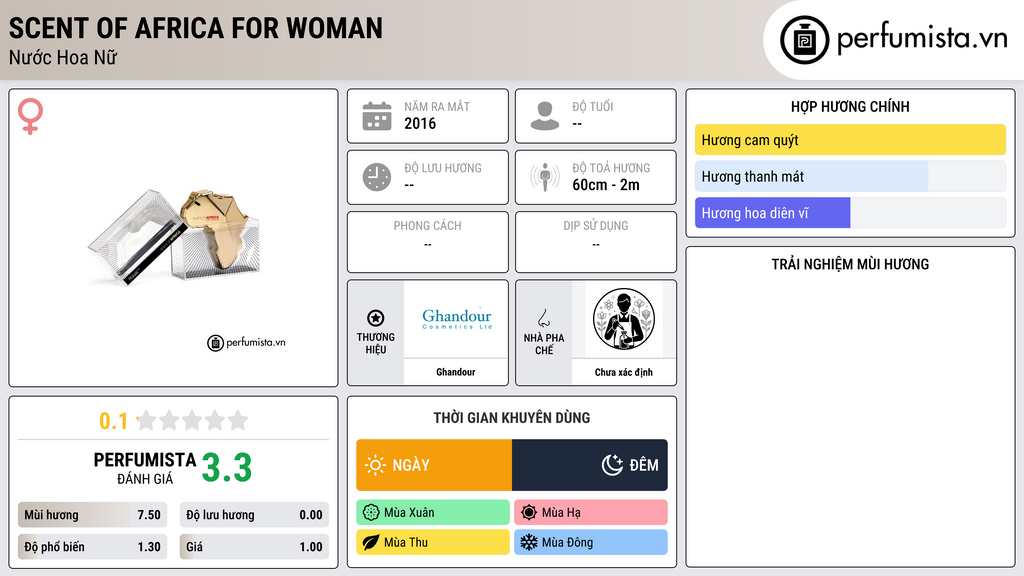Click the clock icon for Độ lưu hương

[x=377, y=177]
